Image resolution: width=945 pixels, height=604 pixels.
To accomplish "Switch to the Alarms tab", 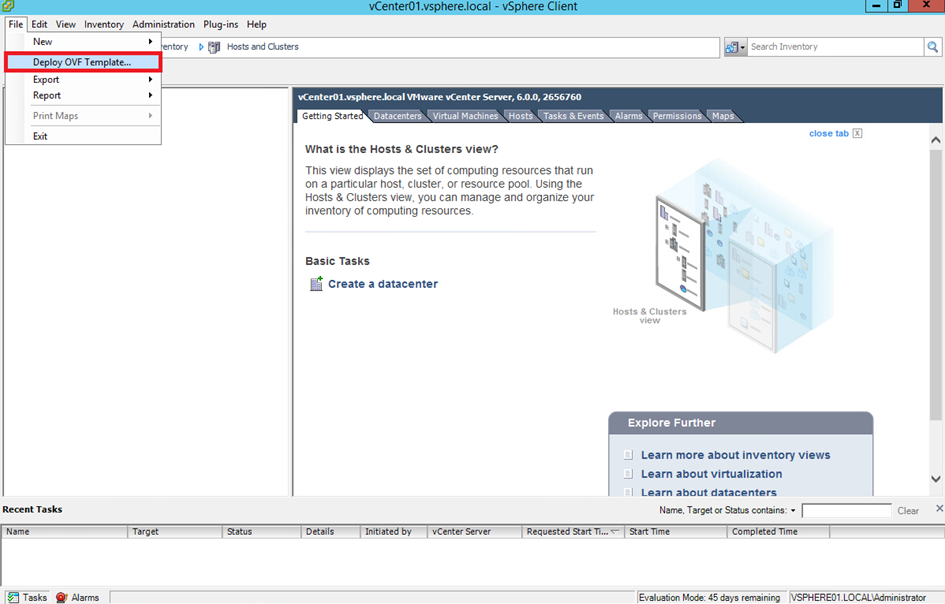I will click(x=629, y=116).
